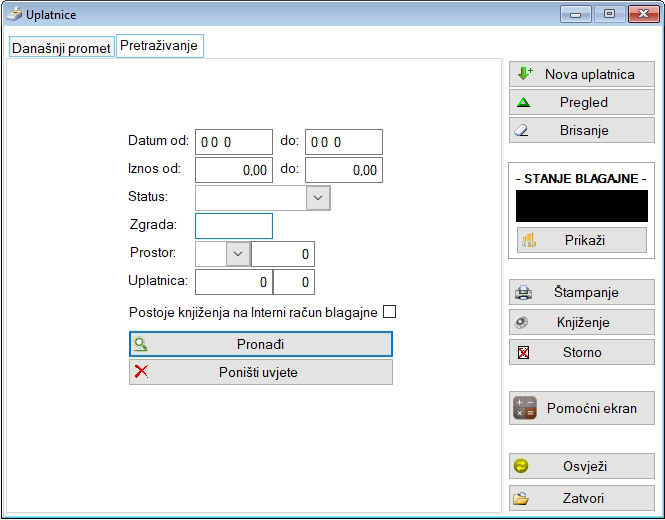Click the folder icon on Zatvori
The width and height of the screenshot is (665, 520).
(521, 498)
